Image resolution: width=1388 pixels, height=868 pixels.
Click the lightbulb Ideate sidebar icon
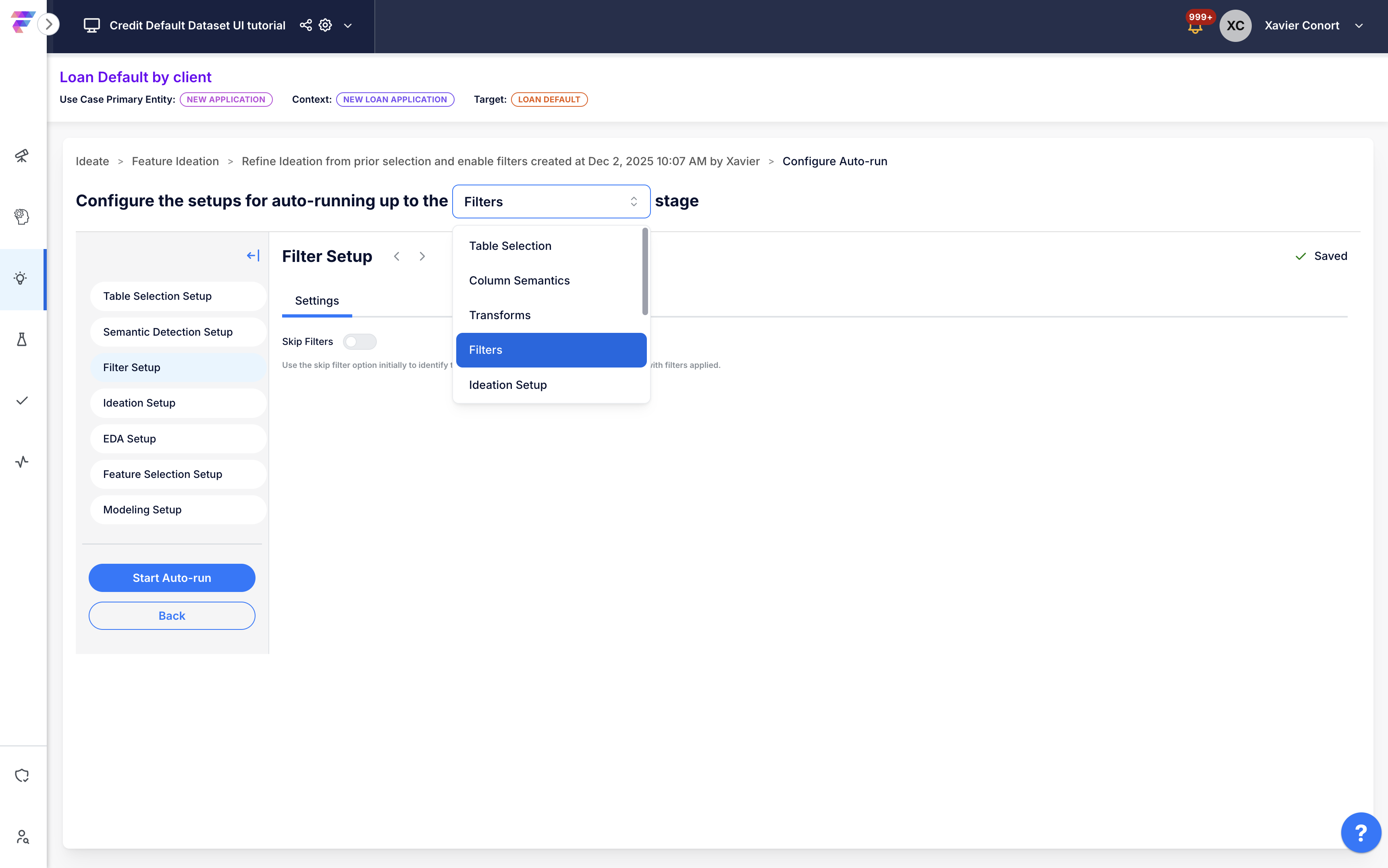coord(21,278)
